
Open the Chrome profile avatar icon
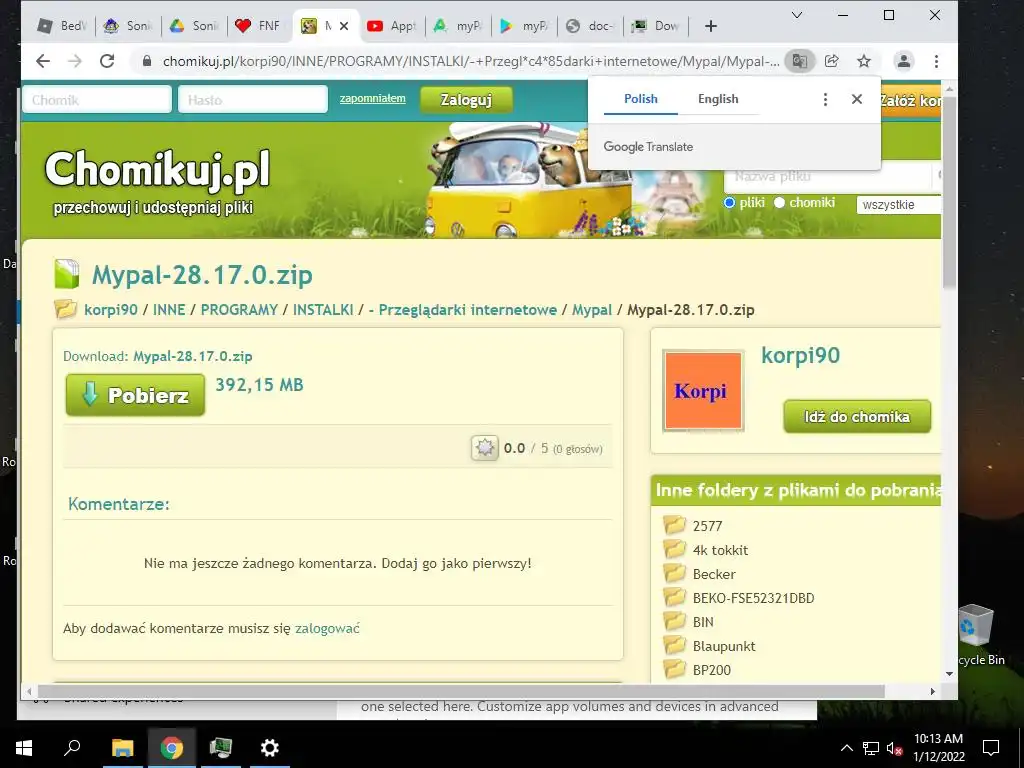tap(904, 61)
